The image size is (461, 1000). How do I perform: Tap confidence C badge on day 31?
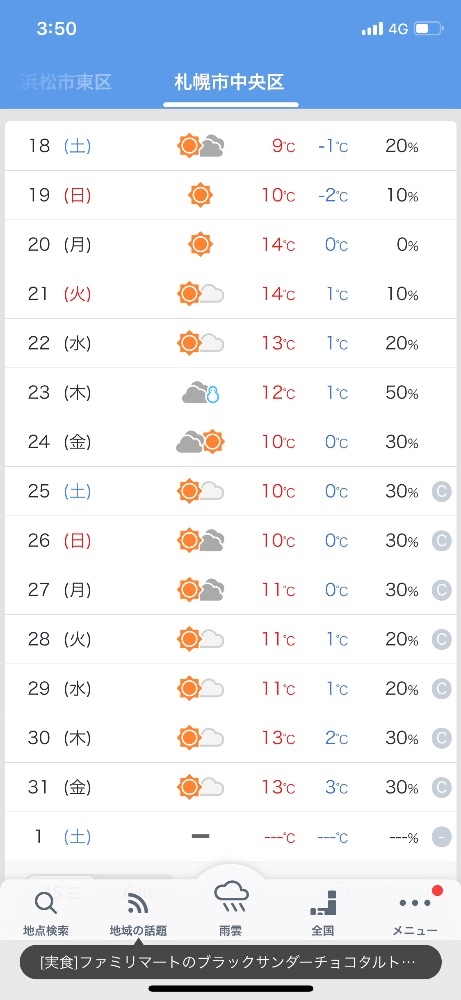point(441,788)
